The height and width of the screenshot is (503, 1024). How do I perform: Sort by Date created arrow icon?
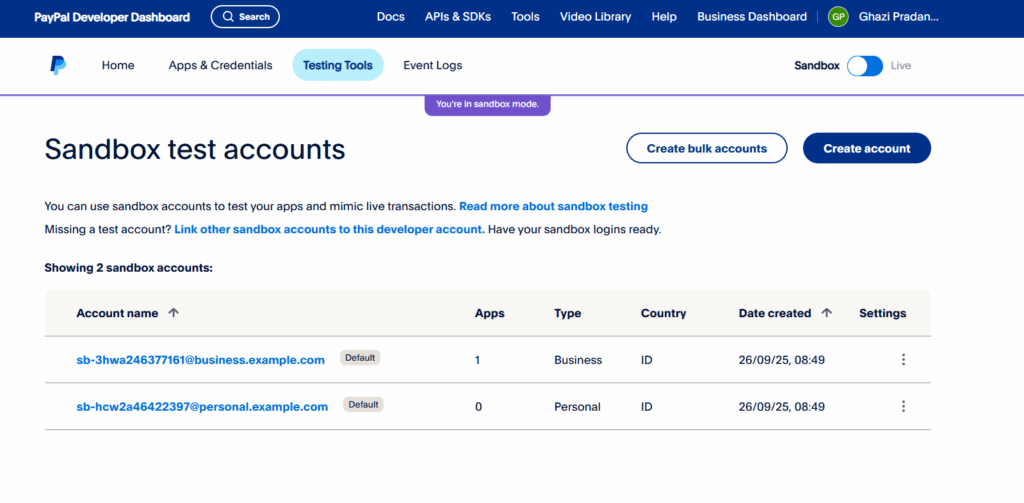point(826,313)
